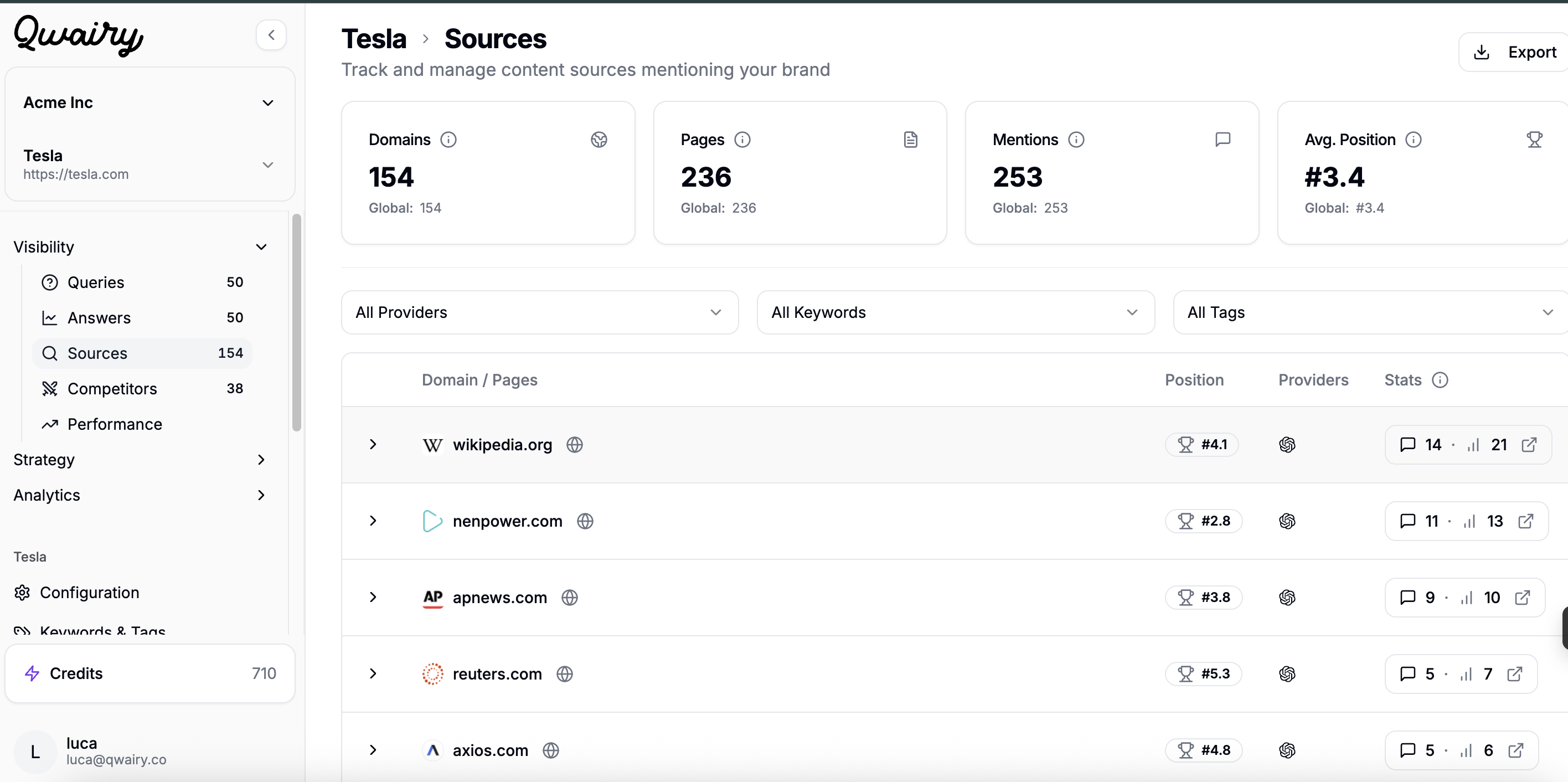Click the ChatGPT provider icon for reuters.com
Image resolution: width=1568 pixels, height=782 pixels.
(1287, 674)
